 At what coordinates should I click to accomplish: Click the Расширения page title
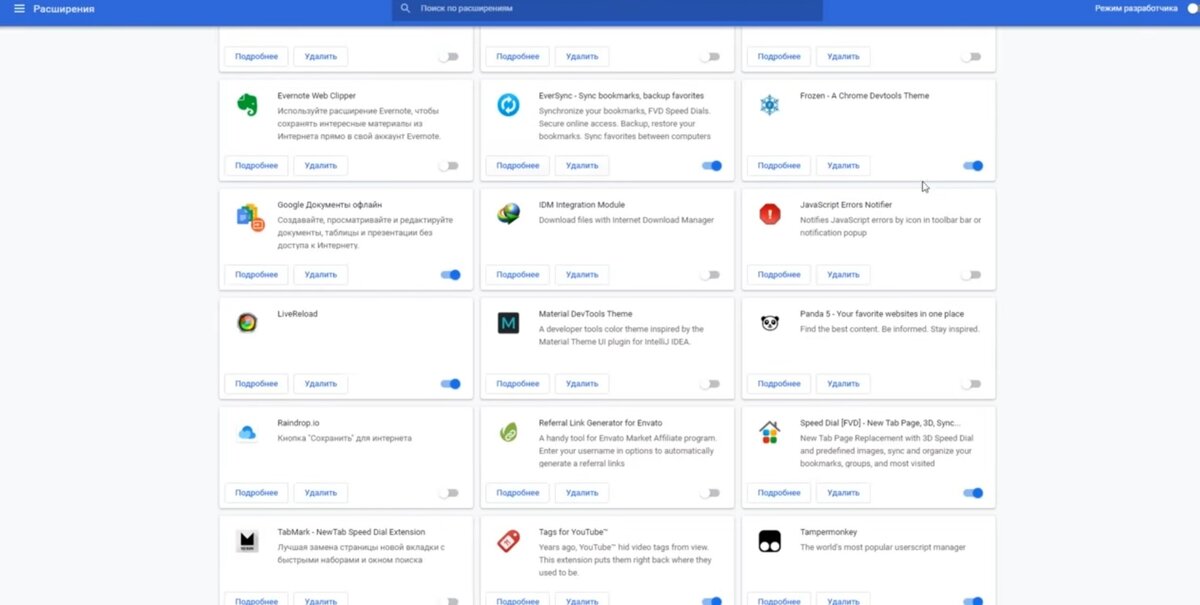pos(64,9)
